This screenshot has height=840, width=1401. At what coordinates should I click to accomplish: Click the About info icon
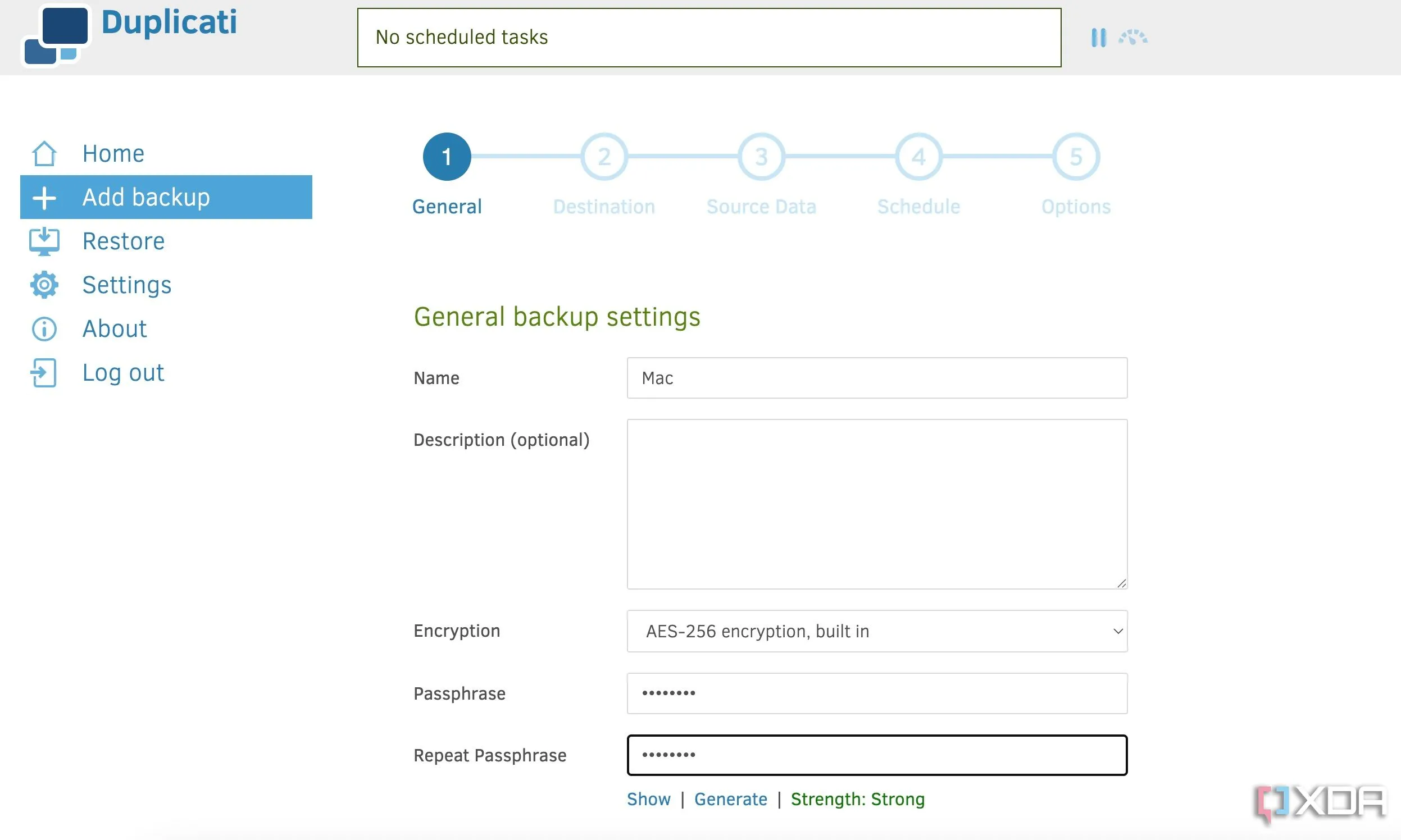pyautogui.click(x=44, y=329)
